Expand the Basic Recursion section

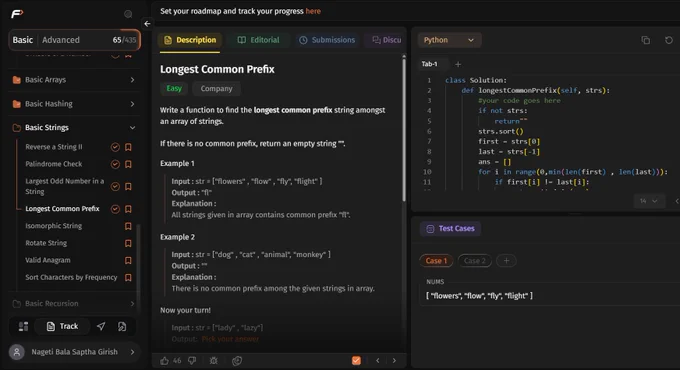[74, 304]
